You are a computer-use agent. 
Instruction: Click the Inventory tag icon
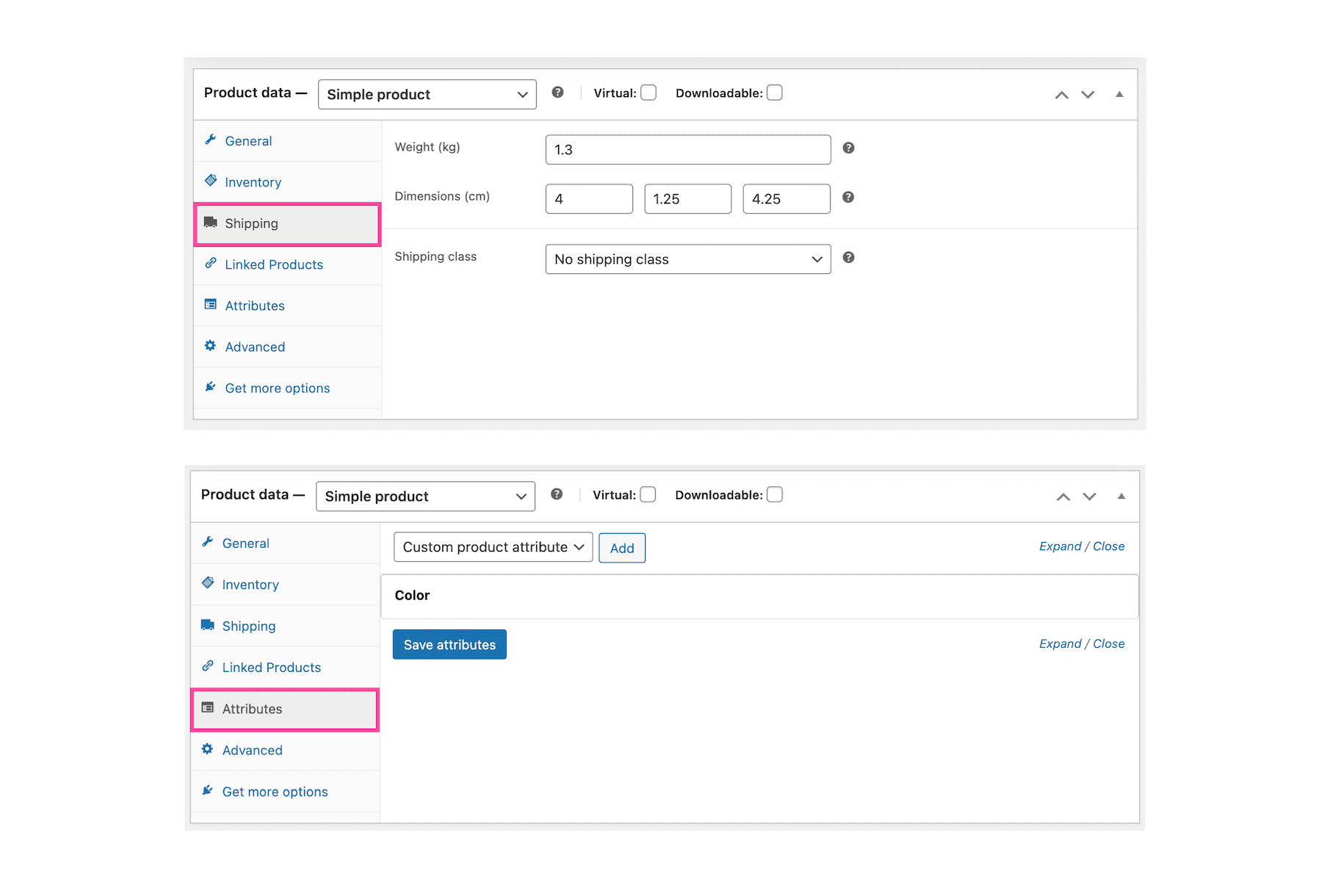[x=212, y=181]
